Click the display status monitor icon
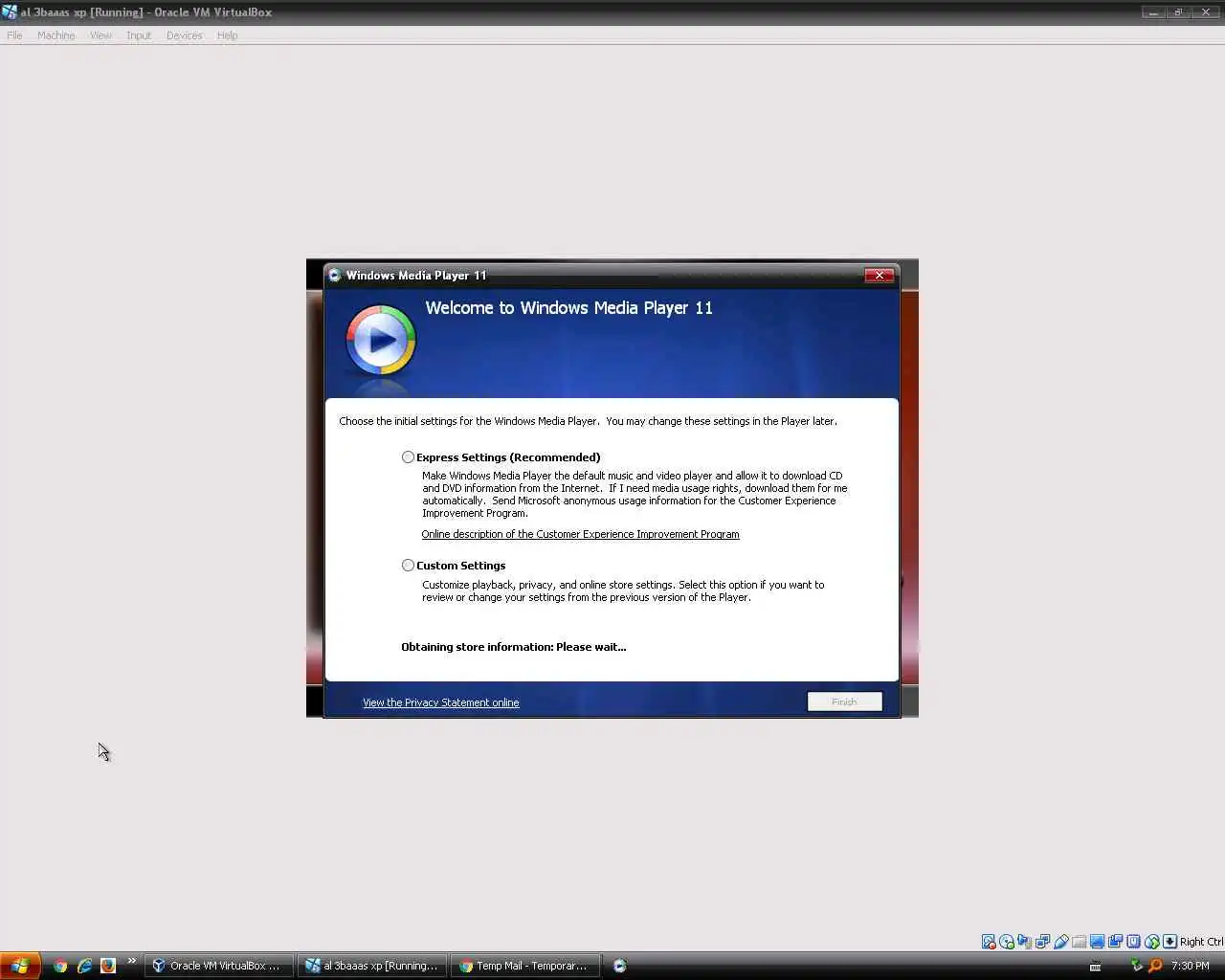Viewport: 1225px width, 980px height. pyautogui.click(x=1097, y=942)
